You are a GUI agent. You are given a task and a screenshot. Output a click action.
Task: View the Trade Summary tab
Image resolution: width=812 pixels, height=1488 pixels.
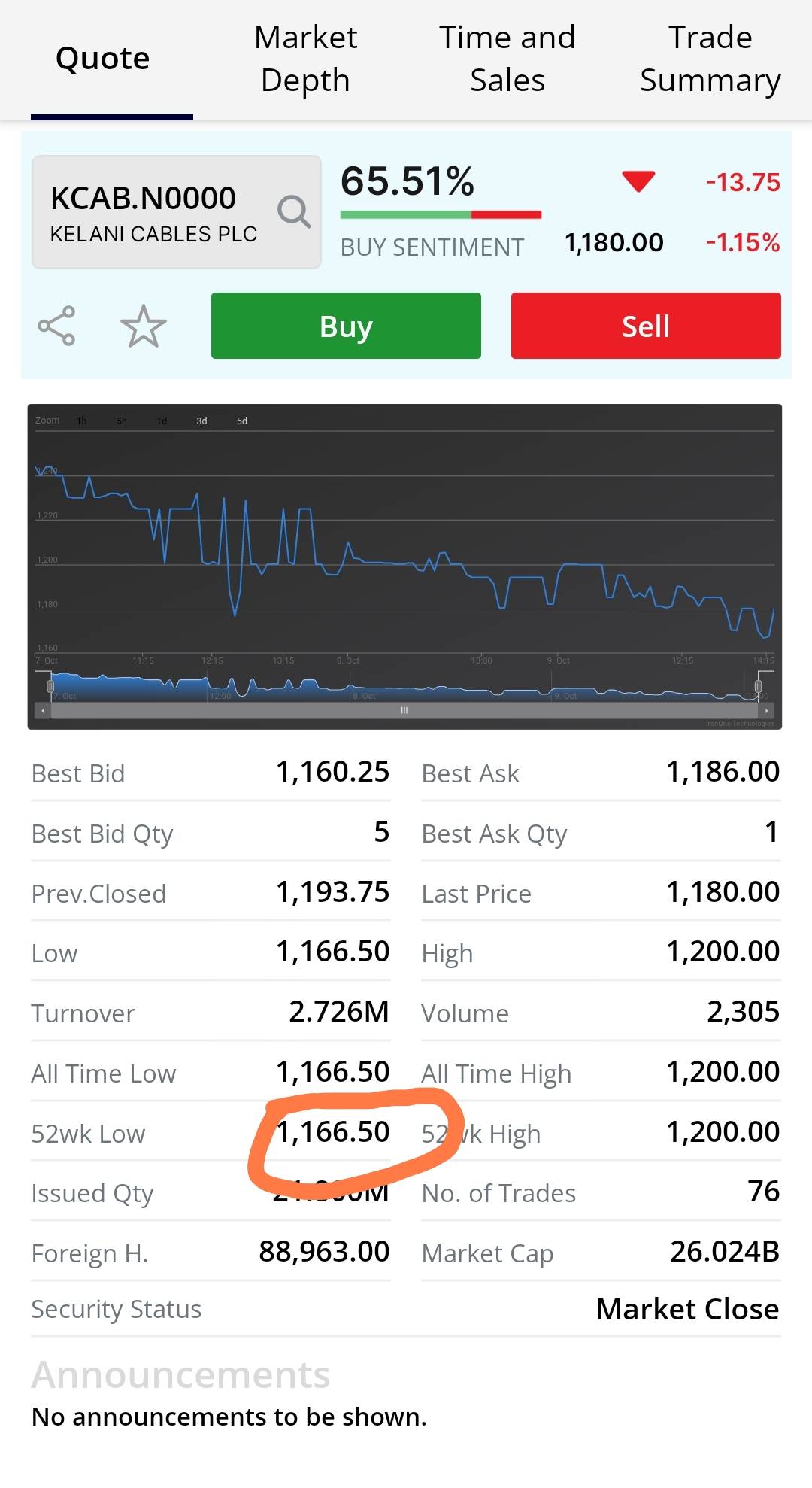coord(710,59)
